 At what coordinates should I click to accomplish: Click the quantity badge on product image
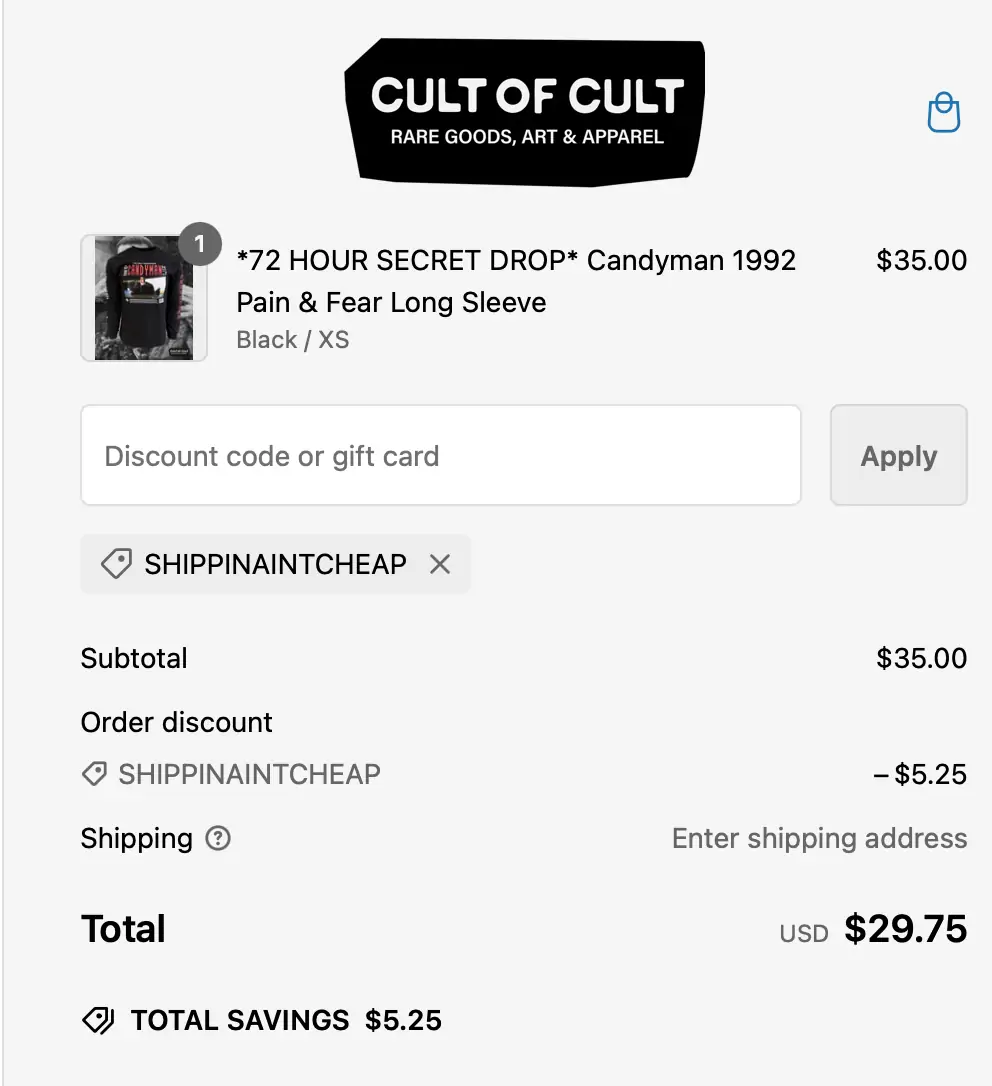tap(200, 244)
